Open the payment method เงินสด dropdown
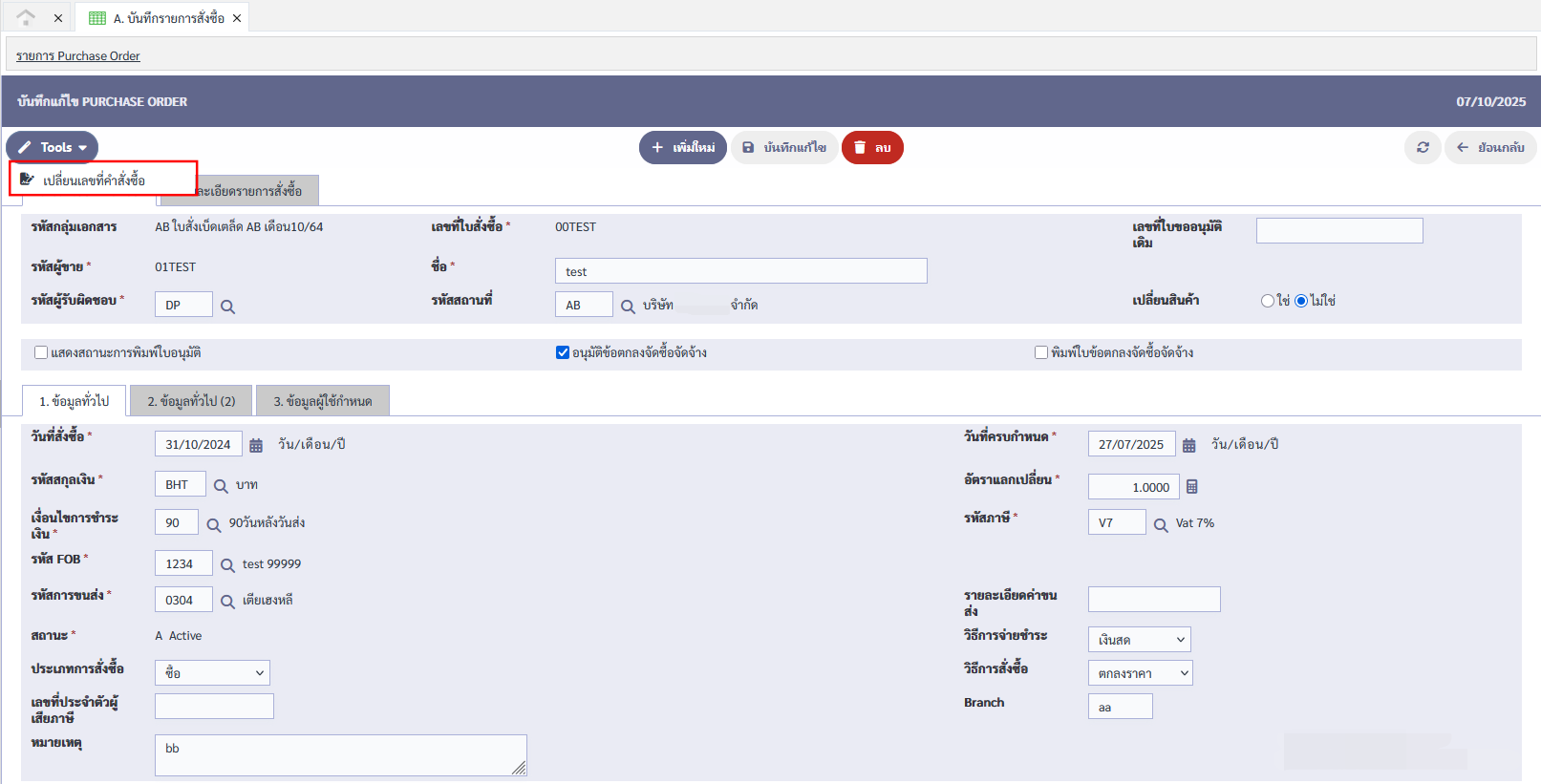 click(1139, 640)
